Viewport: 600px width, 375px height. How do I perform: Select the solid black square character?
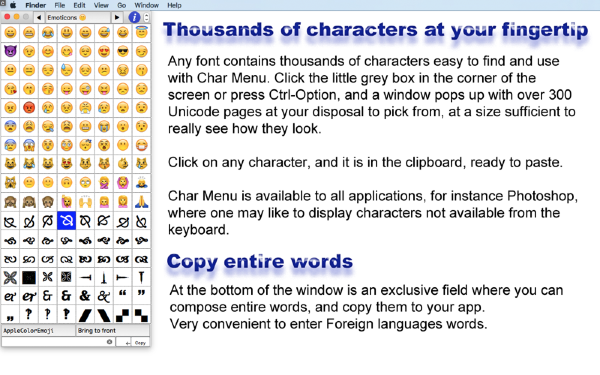(29, 277)
